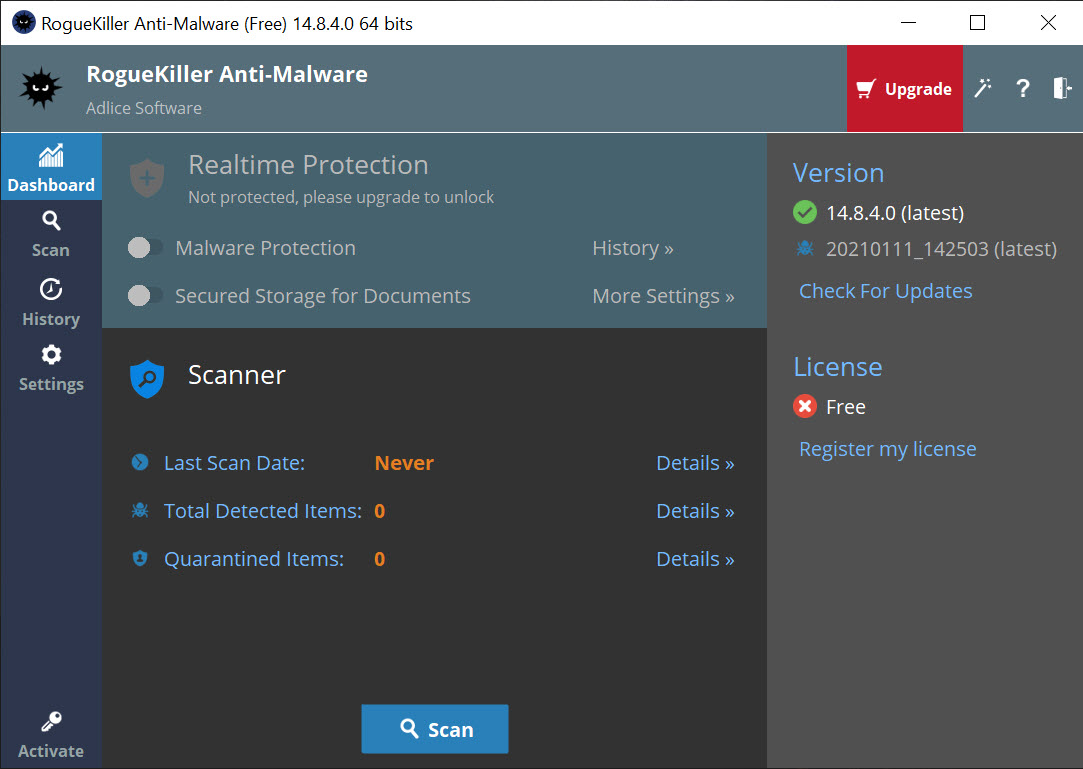
Task: Switch to the Scan sidebar tab
Action: 51,235
